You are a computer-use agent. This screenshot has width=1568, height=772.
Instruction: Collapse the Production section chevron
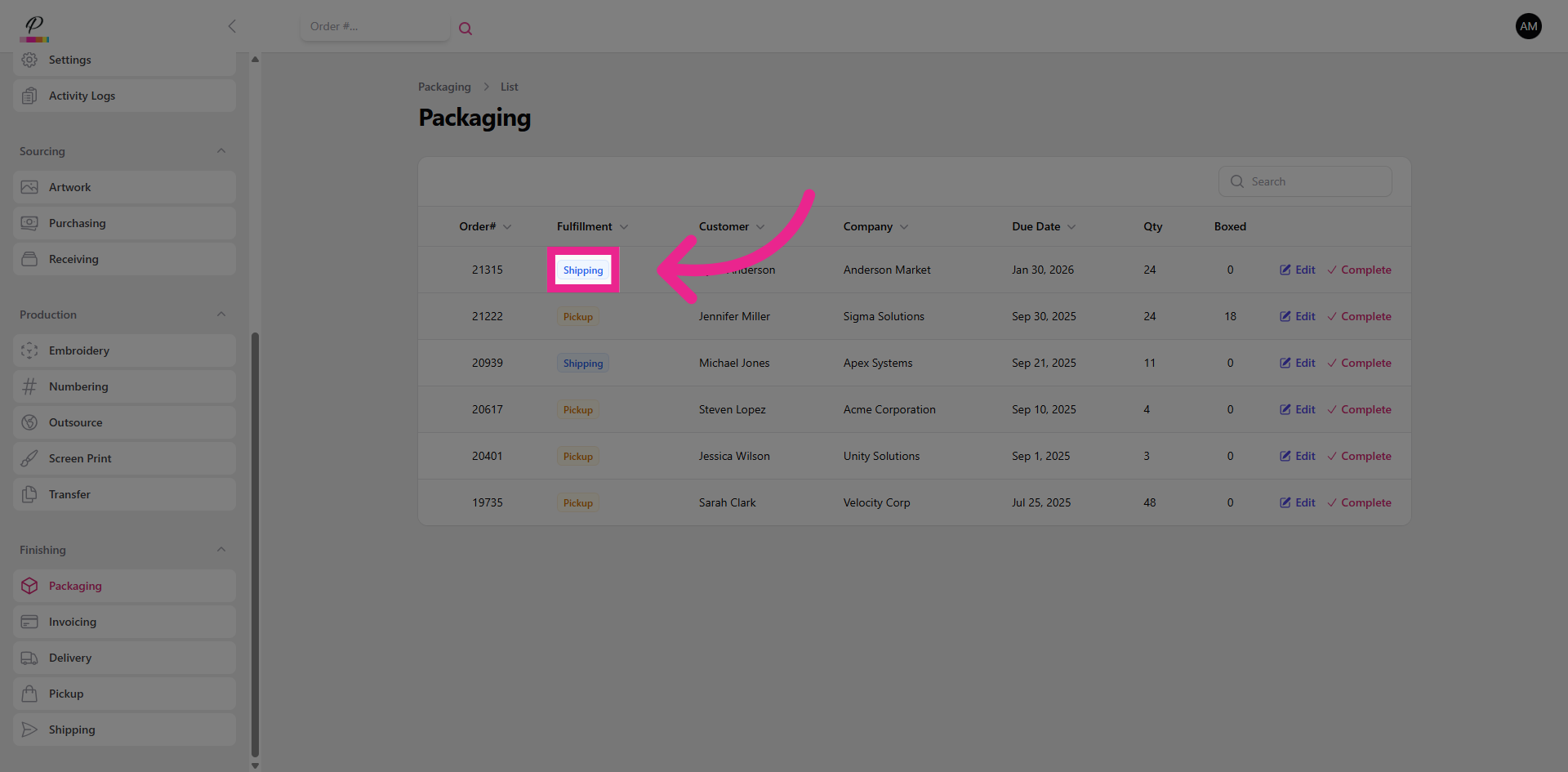221,315
